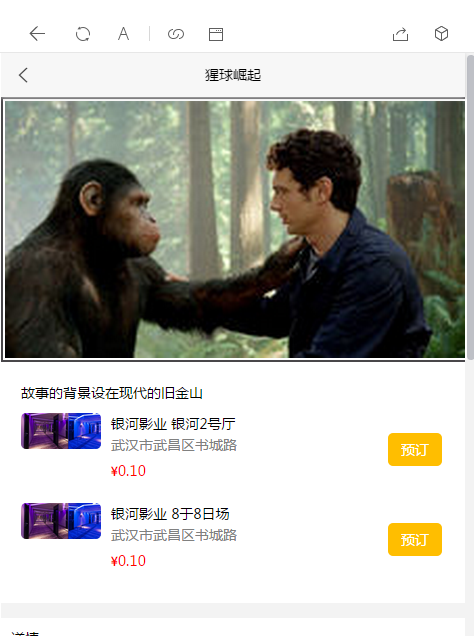The image size is (474, 636).
Task: Book 银河影业 8于8日场 with 预订 button
Action: pyautogui.click(x=415, y=539)
